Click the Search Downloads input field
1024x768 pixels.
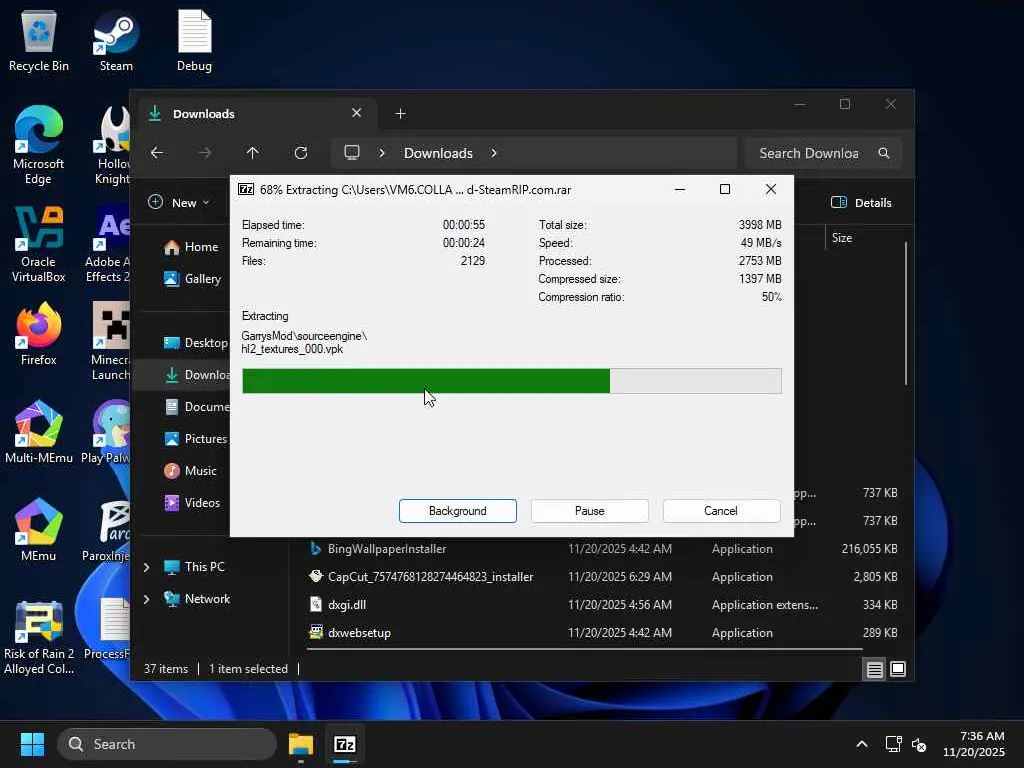pyautogui.click(x=810, y=153)
